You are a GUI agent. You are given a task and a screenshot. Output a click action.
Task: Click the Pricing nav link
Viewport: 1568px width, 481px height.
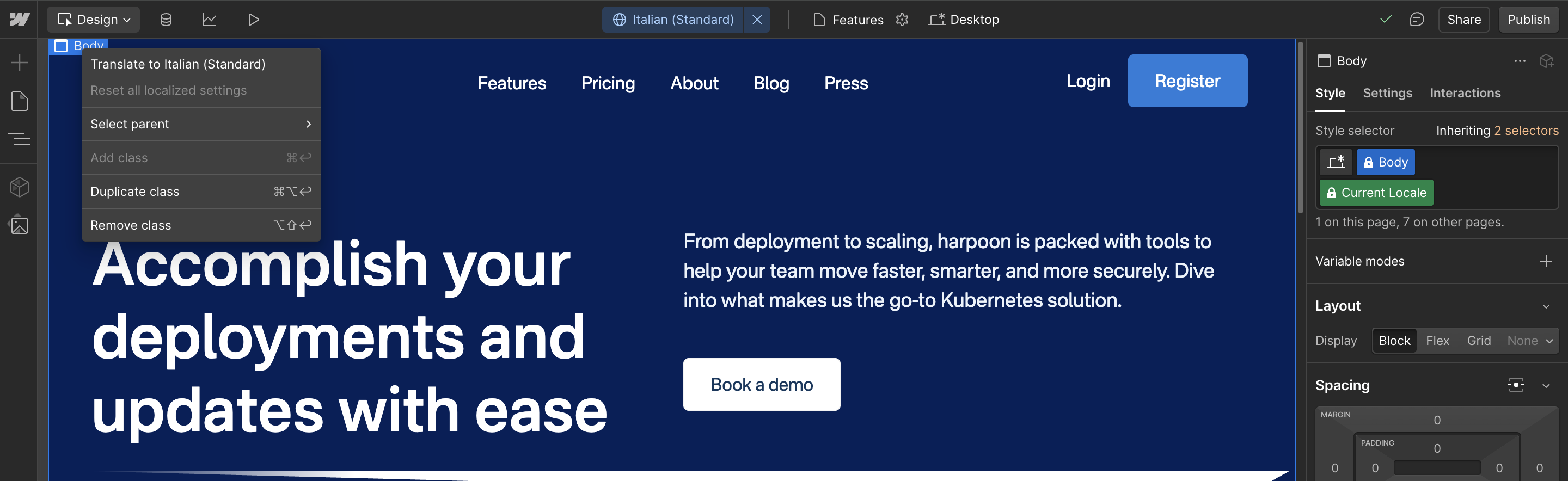pyautogui.click(x=608, y=83)
